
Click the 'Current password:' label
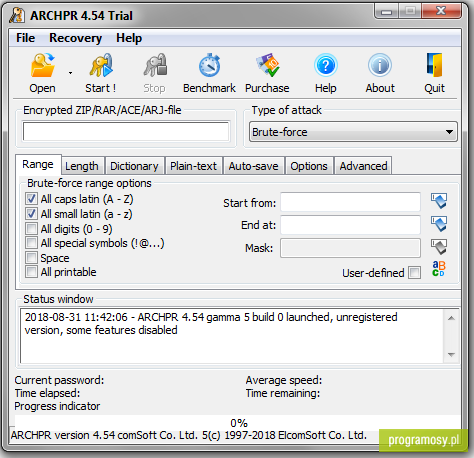click(59, 380)
